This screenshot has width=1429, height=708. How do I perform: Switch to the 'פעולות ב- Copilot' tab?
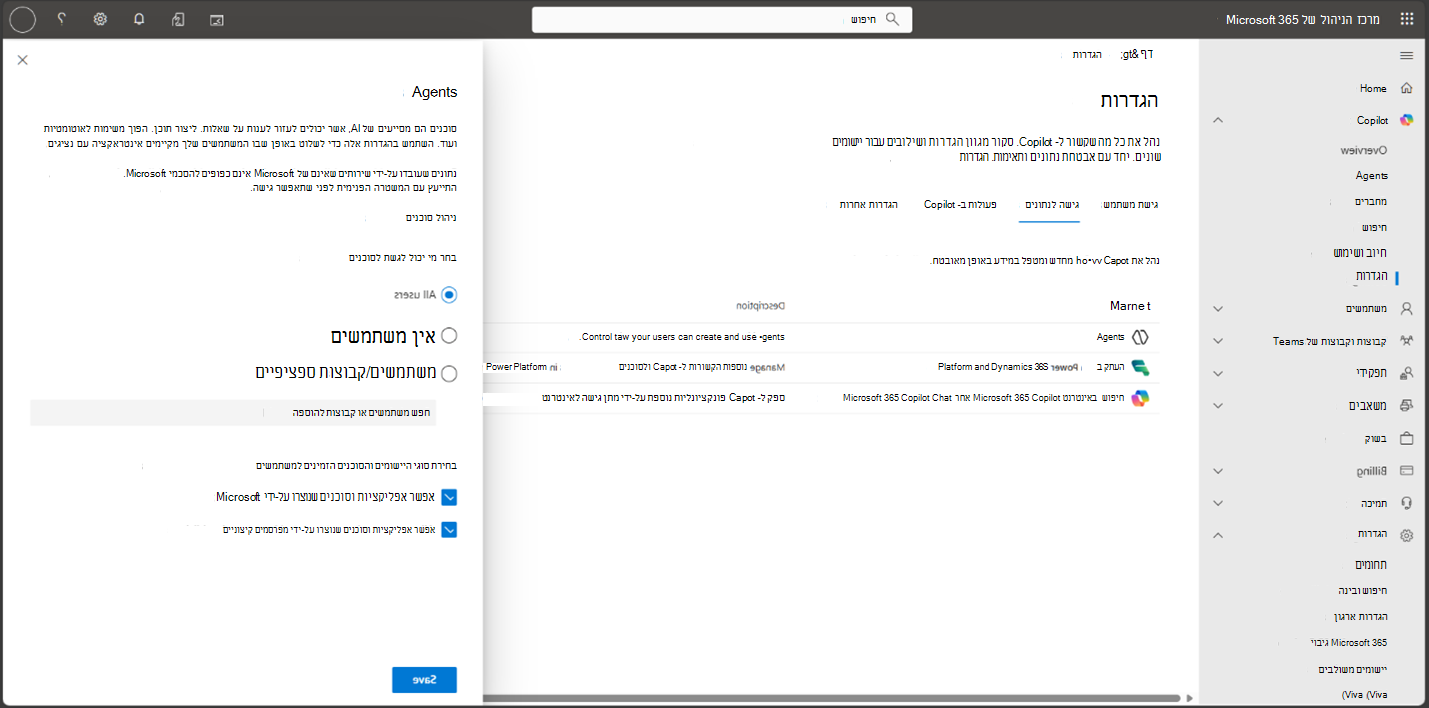pos(960,204)
